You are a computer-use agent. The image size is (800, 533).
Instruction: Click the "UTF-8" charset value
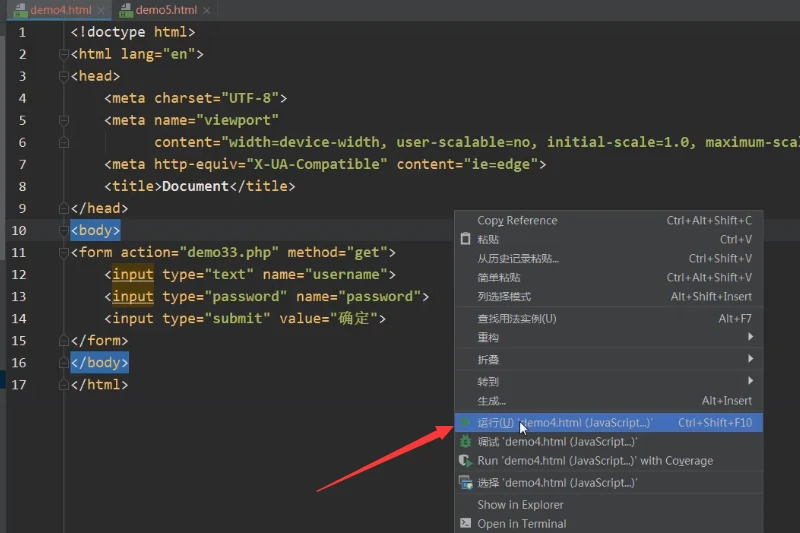point(250,98)
